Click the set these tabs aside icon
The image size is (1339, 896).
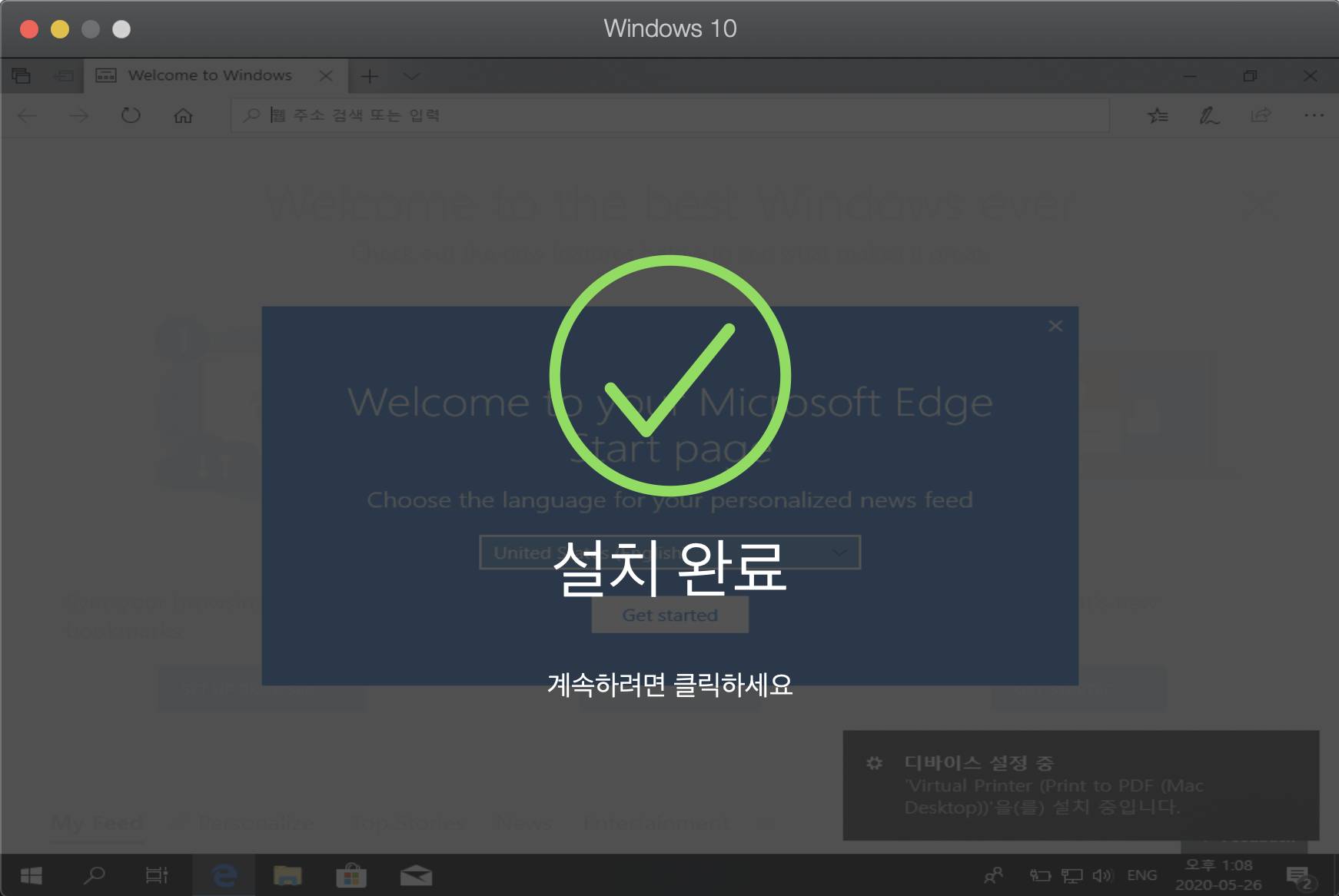pyautogui.click(x=62, y=75)
